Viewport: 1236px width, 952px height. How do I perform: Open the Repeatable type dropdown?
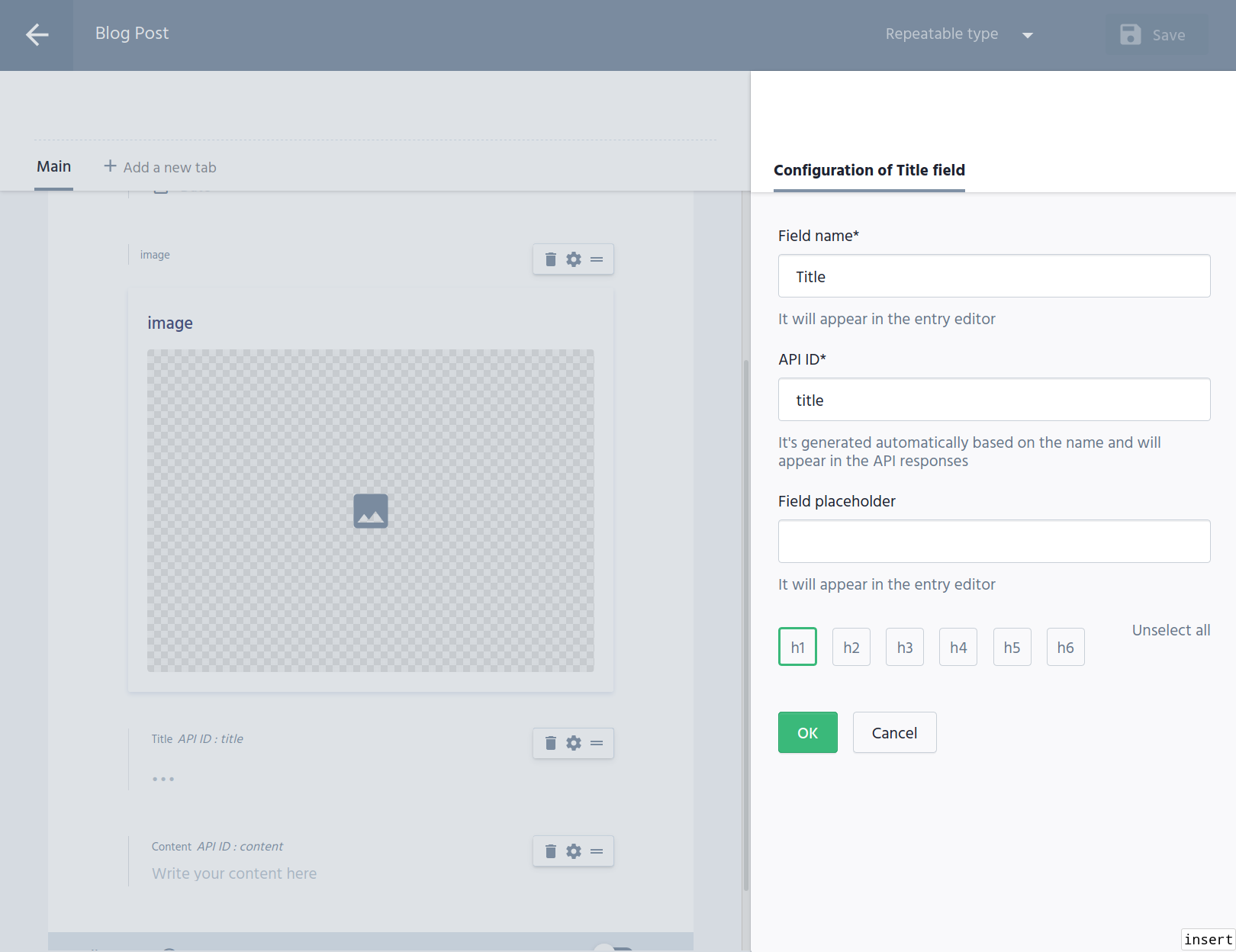click(x=959, y=34)
